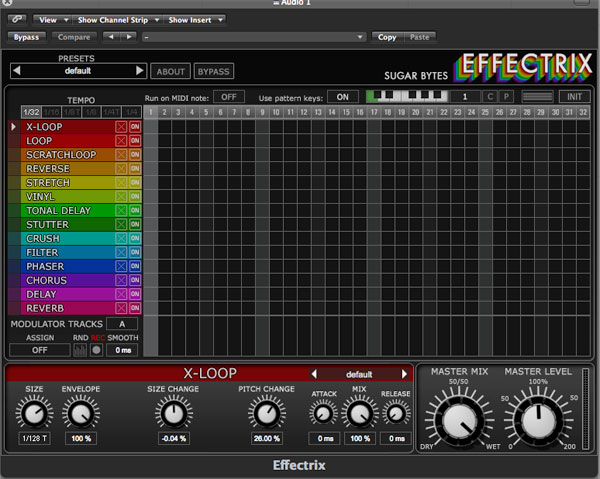This screenshot has width=600, height=479.
Task: Open the MODULATOR TRACKS A selector
Action: tap(122, 324)
